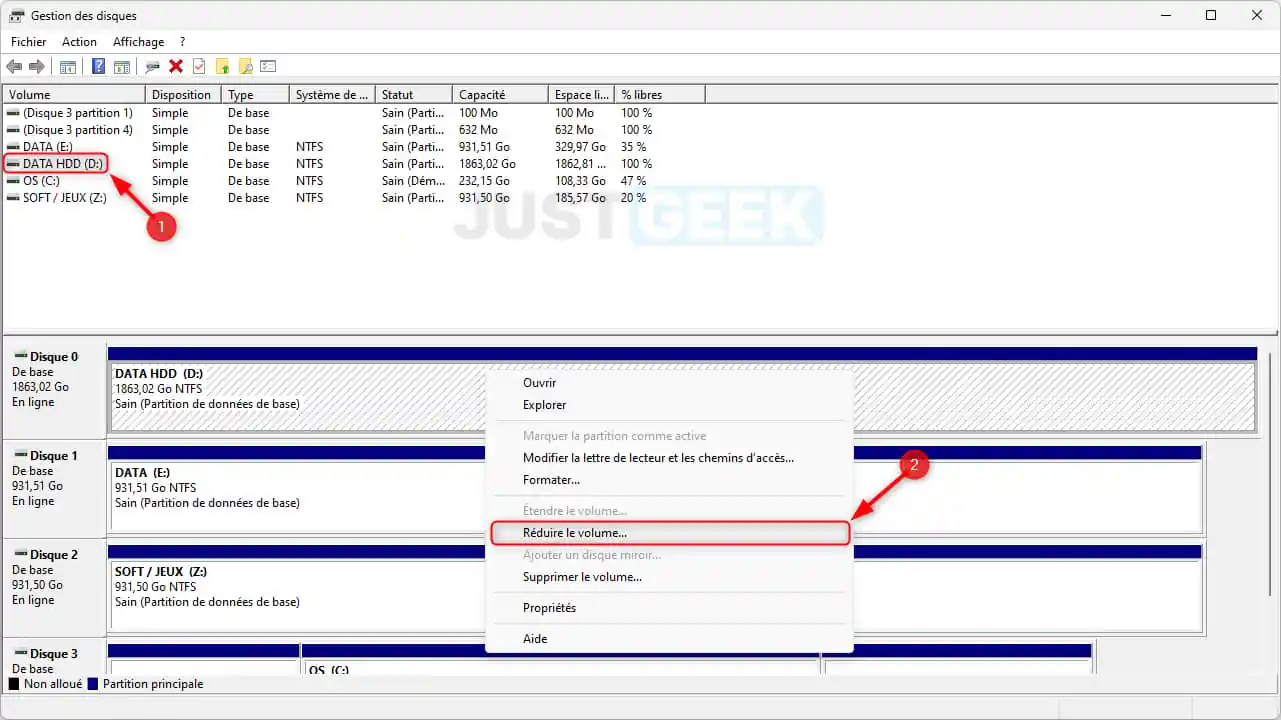1281x720 pixels.
Task: Click the Disque 2 disk header panel
Action: 55,588
